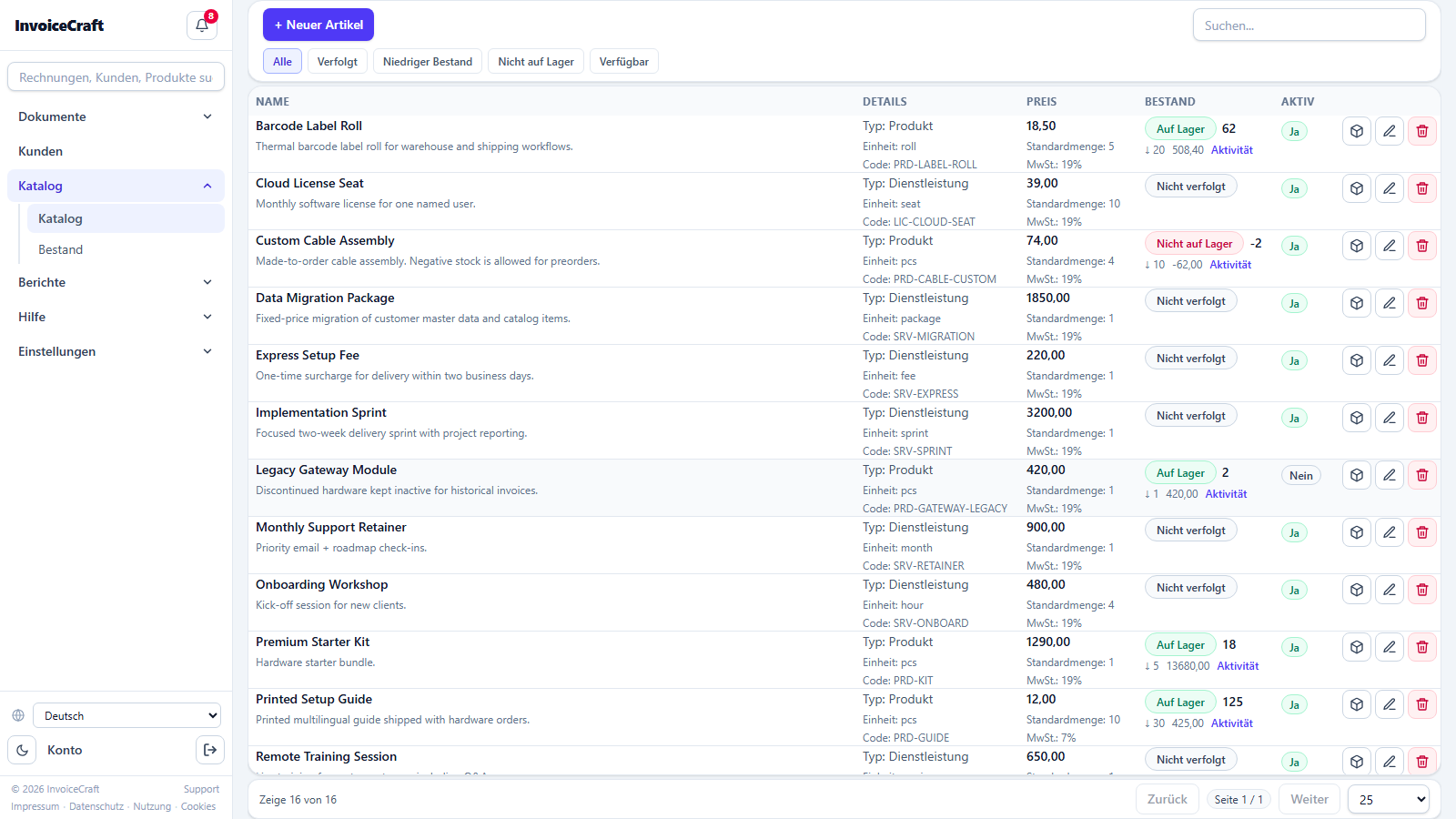Toggle Ja active badge for Barcode Label Roll
Screen dimensions: 1456x819
[1294, 131]
